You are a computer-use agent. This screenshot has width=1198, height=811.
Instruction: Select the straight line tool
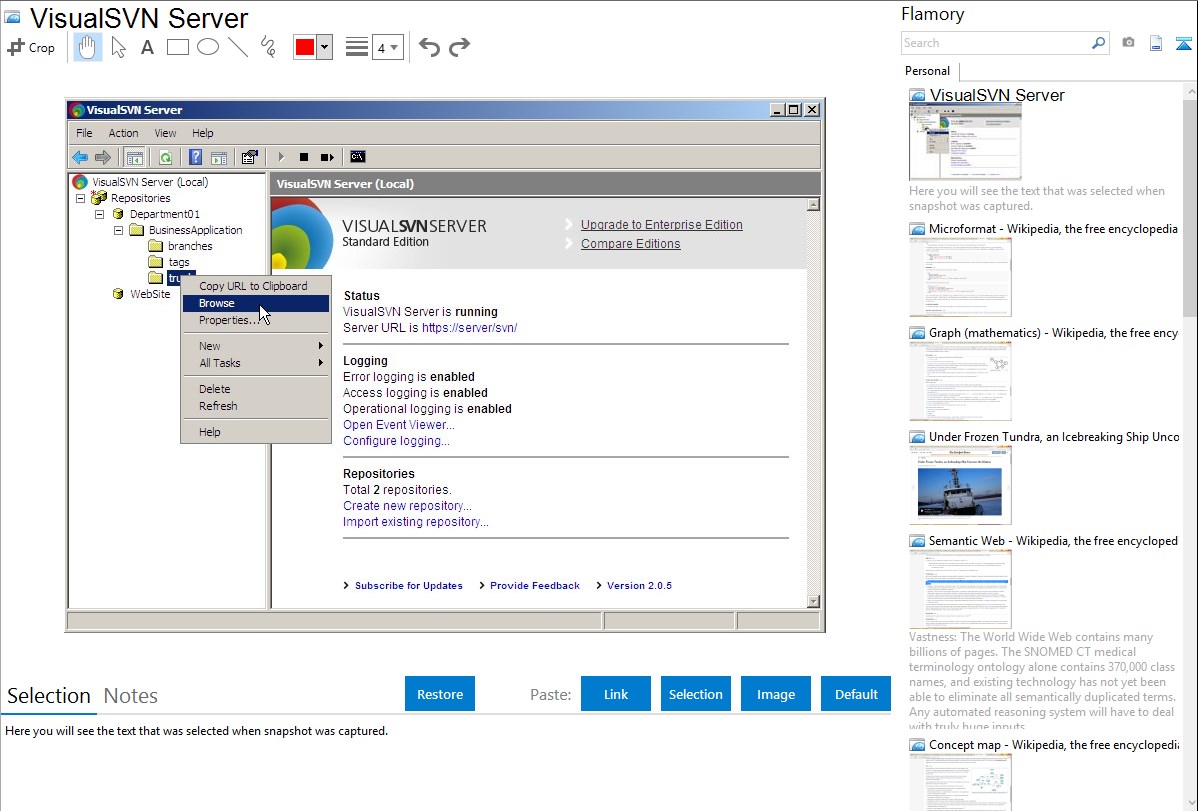click(238, 47)
